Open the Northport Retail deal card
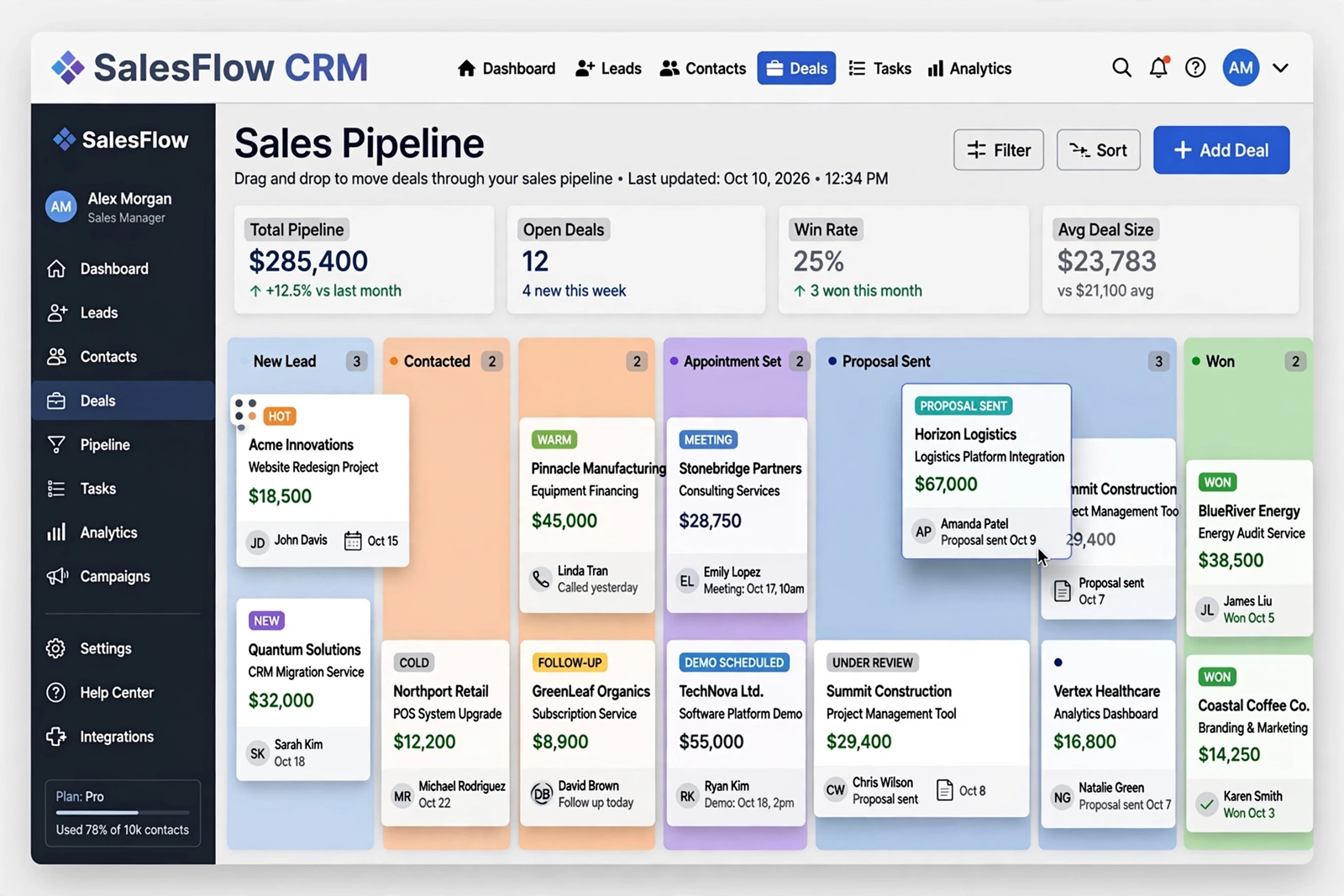The width and height of the screenshot is (1344, 896). click(445, 733)
